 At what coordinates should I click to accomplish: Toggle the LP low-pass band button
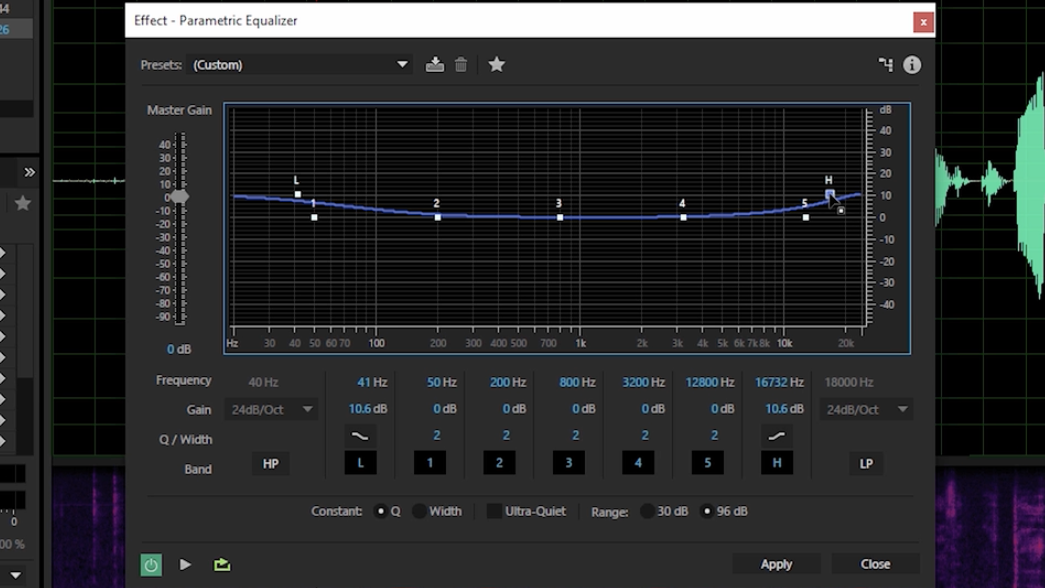pyautogui.click(x=866, y=464)
